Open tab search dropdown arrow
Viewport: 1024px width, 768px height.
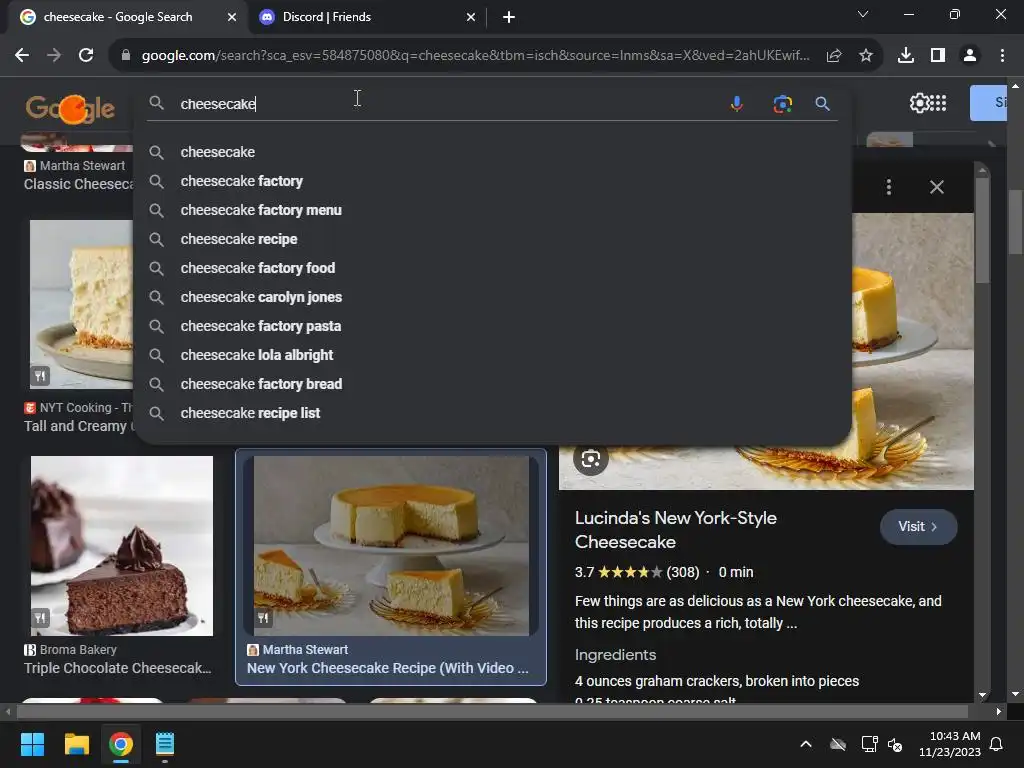863,14
